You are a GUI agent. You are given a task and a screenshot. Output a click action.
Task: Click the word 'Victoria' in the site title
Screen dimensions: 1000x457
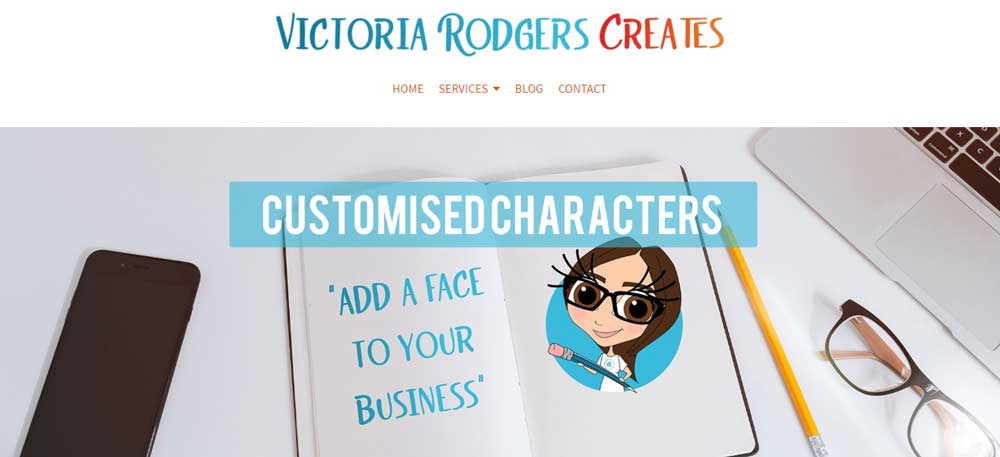click(351, 33)
